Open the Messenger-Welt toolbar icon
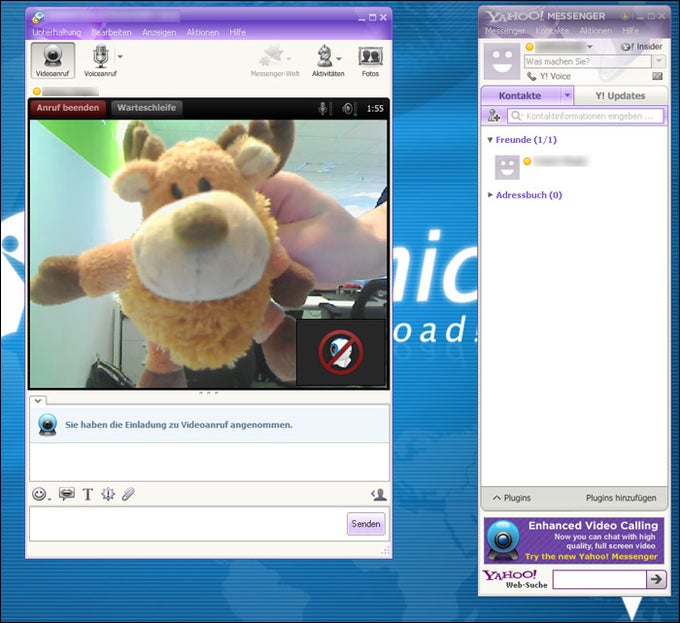 (x=271, y=56)
